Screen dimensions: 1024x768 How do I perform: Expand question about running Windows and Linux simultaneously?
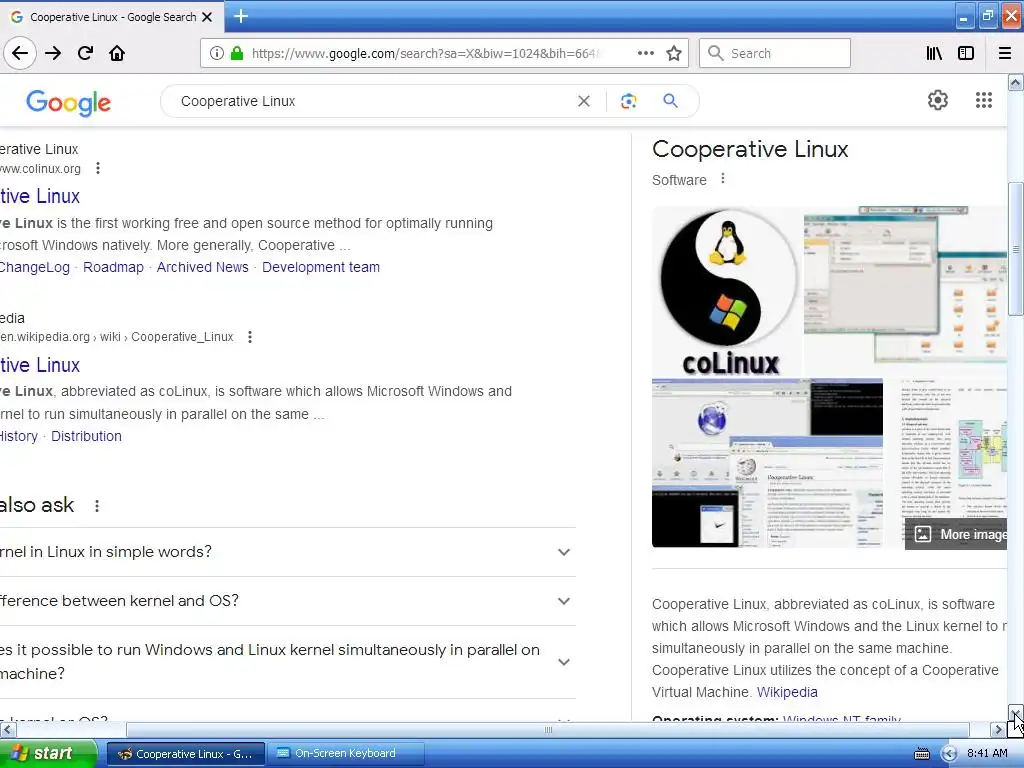pos(287,662)
